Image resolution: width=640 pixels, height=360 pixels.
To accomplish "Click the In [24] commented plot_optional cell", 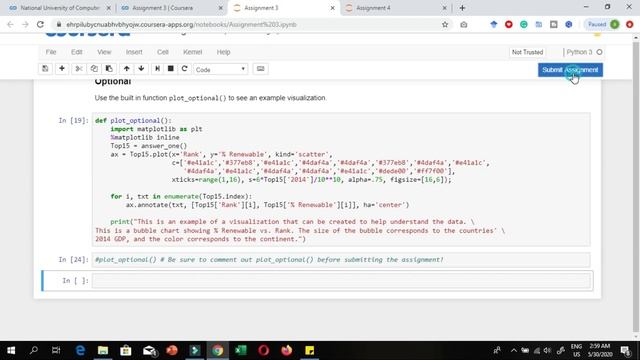I will click(x=341, y=260).
